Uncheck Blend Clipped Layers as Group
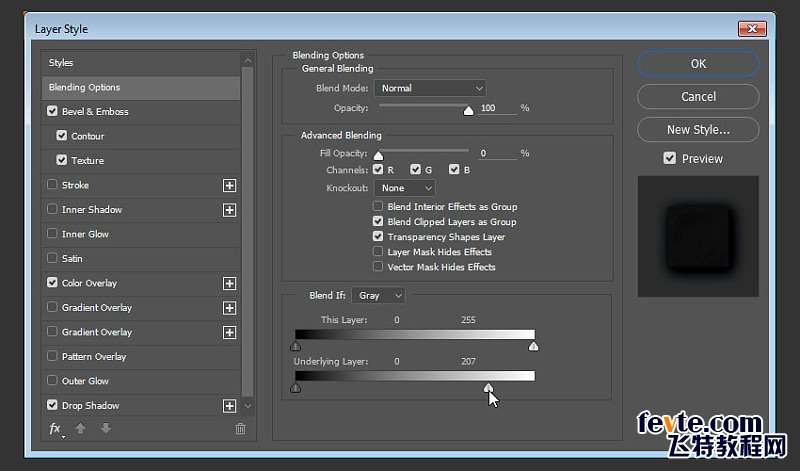 click(378, 221)
